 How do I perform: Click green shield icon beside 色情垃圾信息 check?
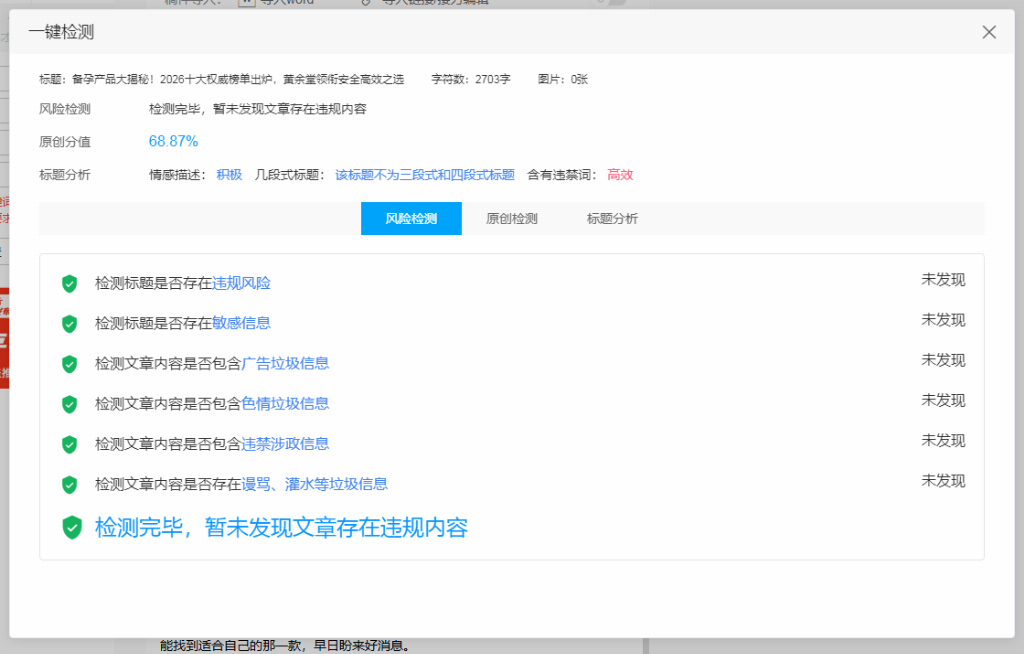tap(69, 404)
